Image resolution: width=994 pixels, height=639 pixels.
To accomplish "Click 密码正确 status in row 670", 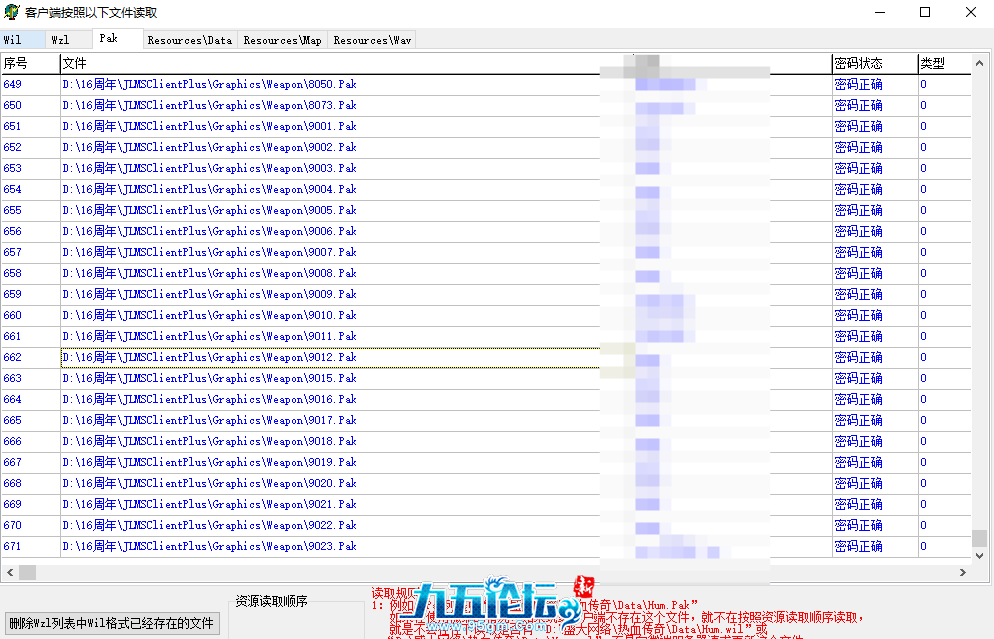I will (858, 525).
